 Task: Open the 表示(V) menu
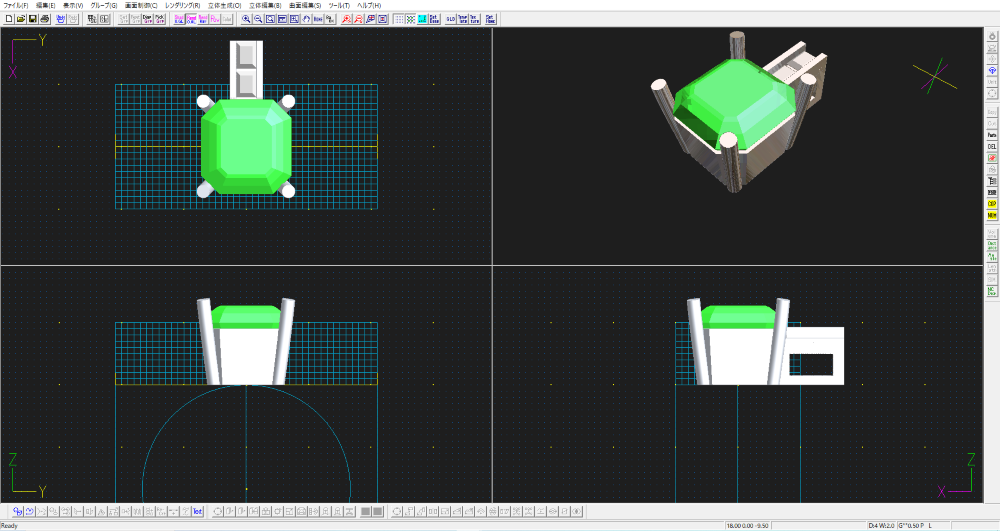(73, 5)
